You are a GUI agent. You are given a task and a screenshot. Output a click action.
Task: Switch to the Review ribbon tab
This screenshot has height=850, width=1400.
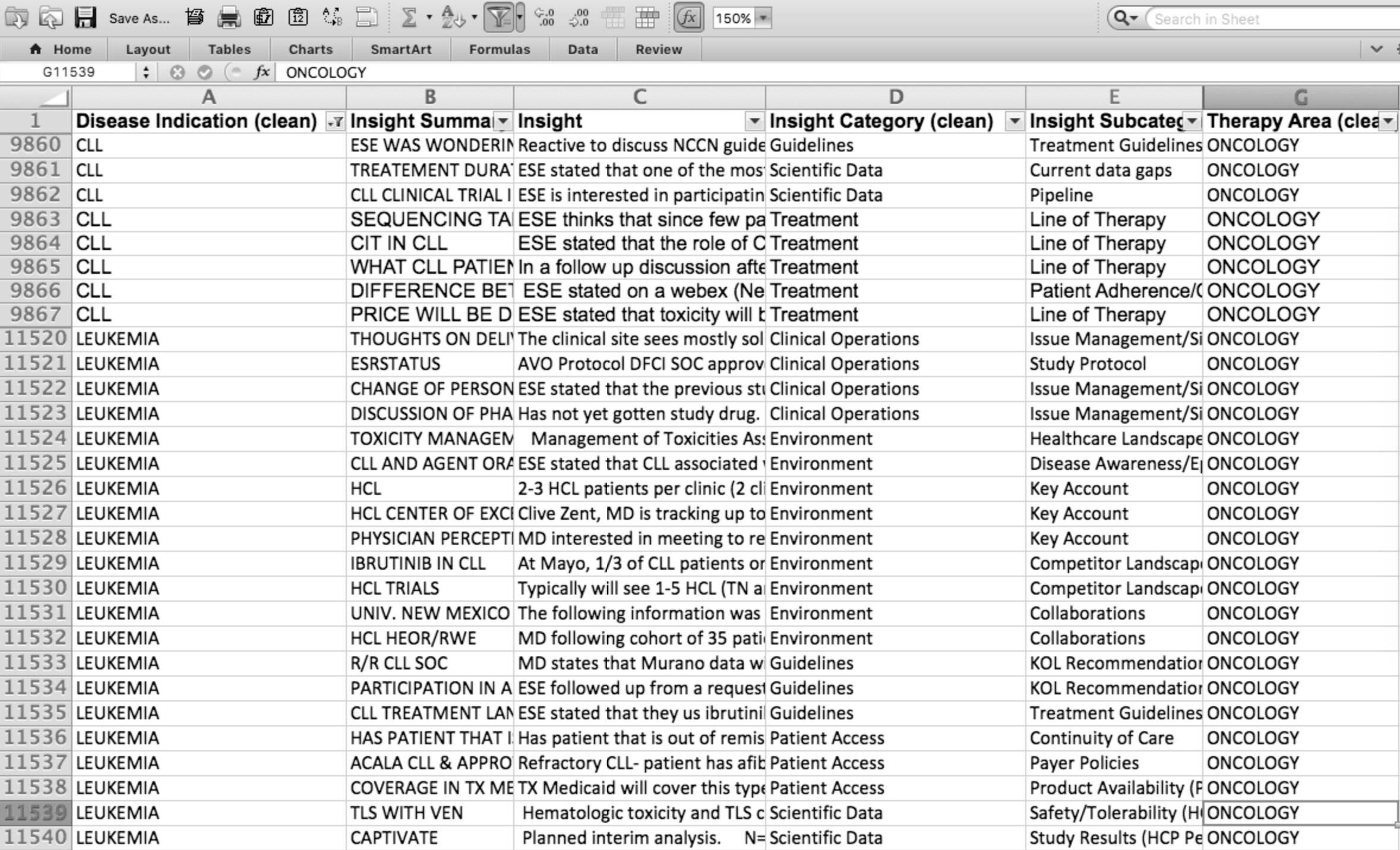pyautogui.click(x=659, y=49)
